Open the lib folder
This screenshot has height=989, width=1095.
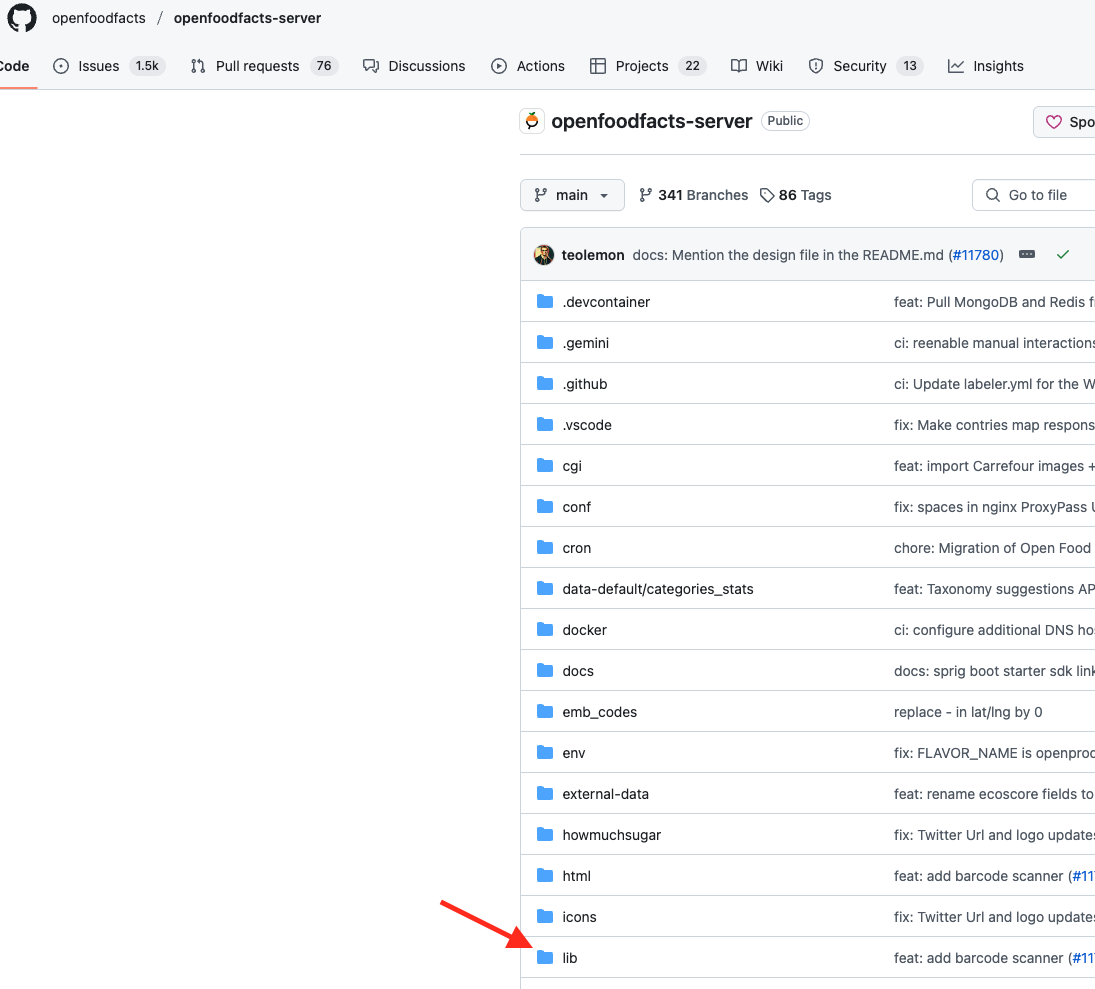[569, 958]
